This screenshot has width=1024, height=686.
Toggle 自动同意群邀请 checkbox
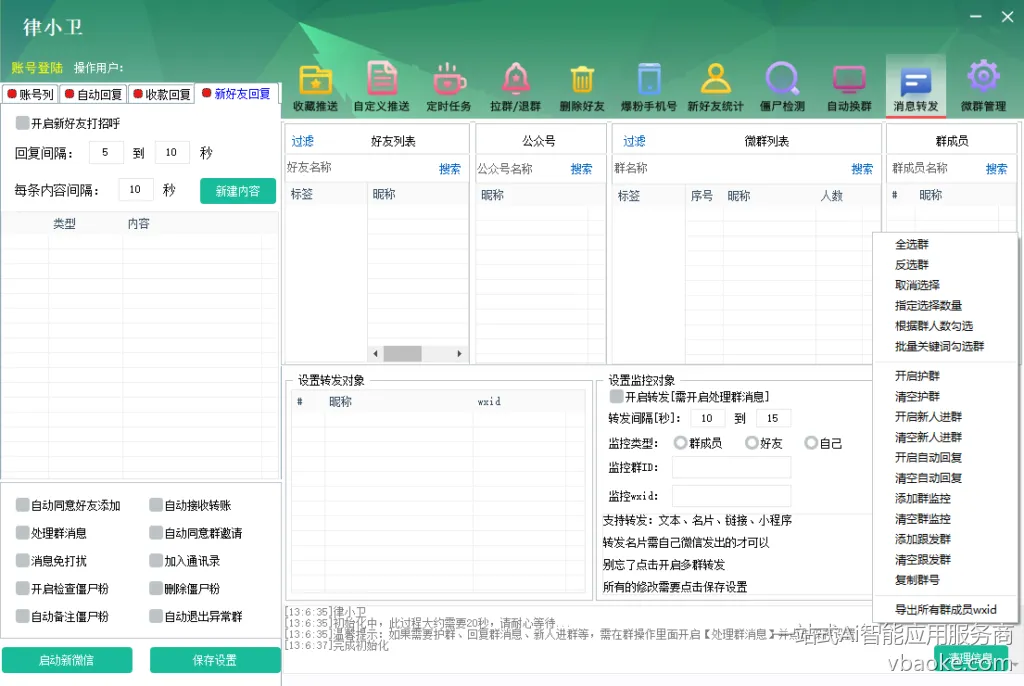(156, 532)
